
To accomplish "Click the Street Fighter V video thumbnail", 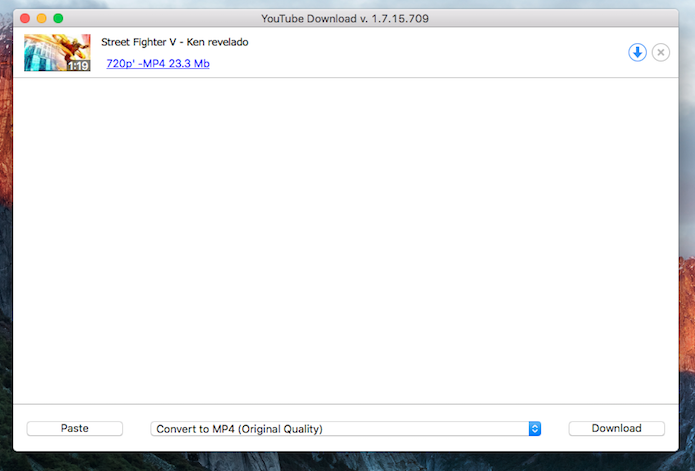I will click(x=57, y=52).
